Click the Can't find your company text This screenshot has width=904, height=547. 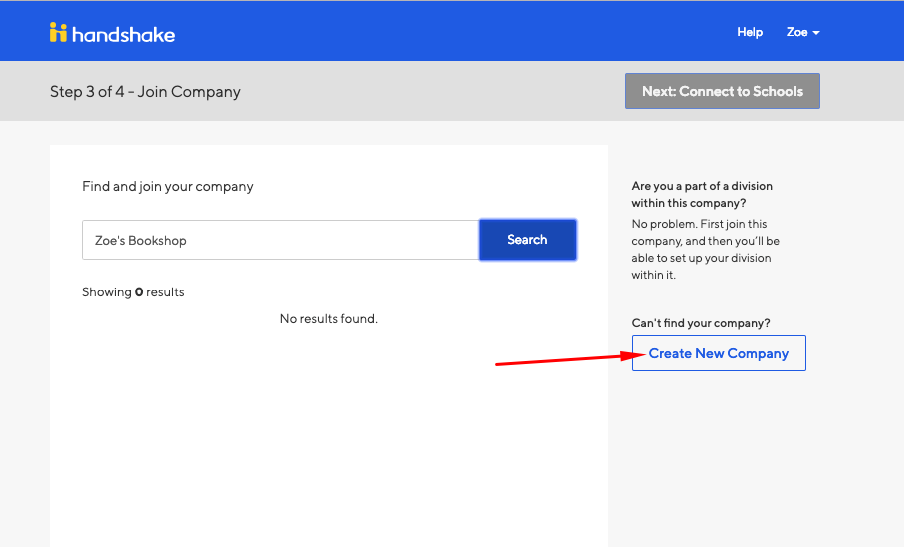701,323
